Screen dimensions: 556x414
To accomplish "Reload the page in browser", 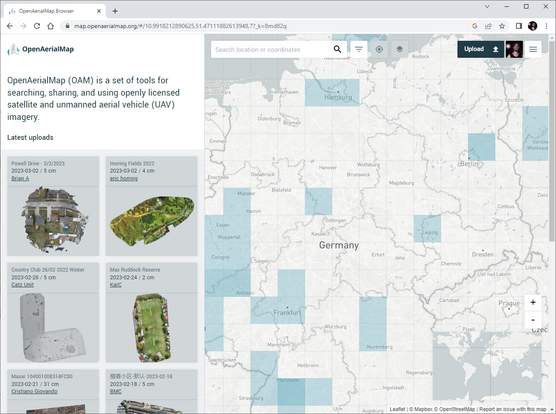I will 37,26.
